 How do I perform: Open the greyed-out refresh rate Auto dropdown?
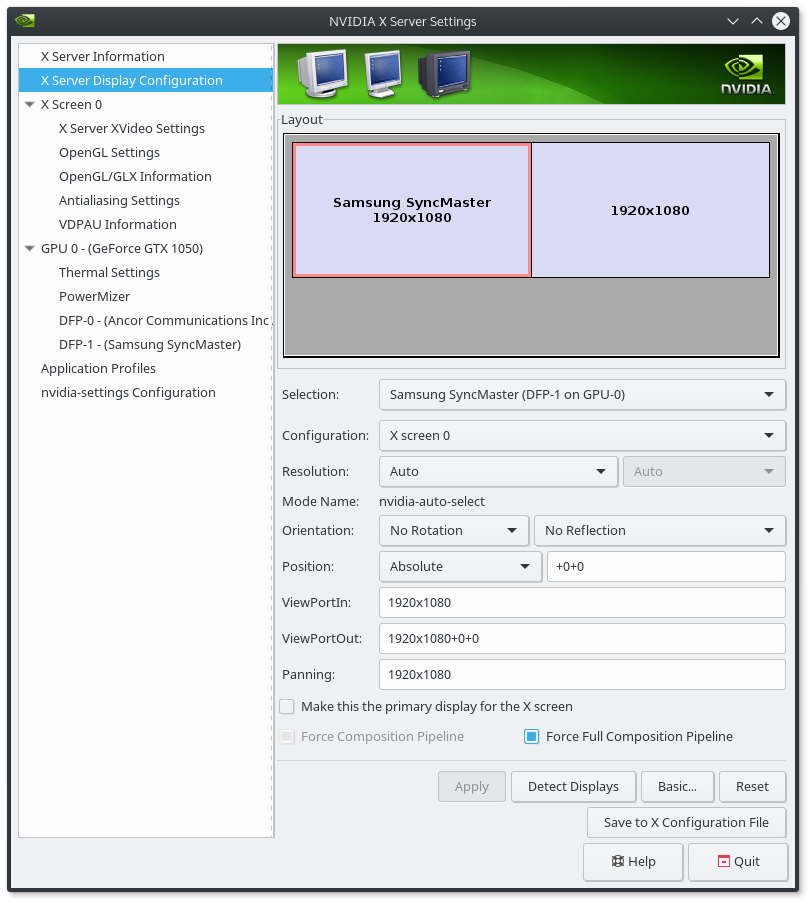tap(704, 472)
